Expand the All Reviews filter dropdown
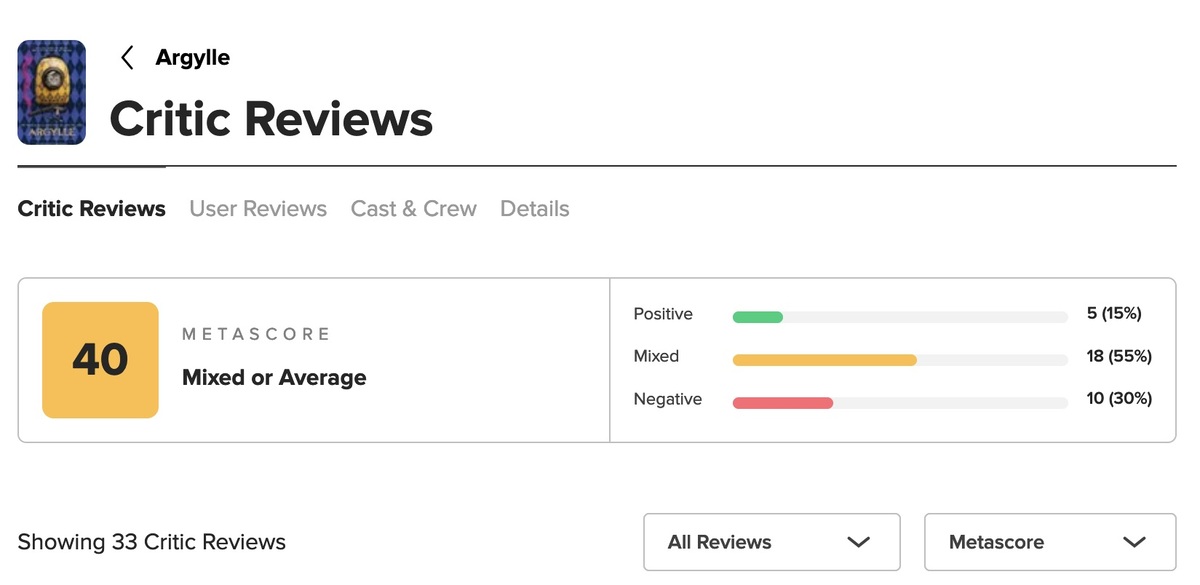The width and height of the screenshot is (1200, 585). pyautogui.click(x=771, y=542)
